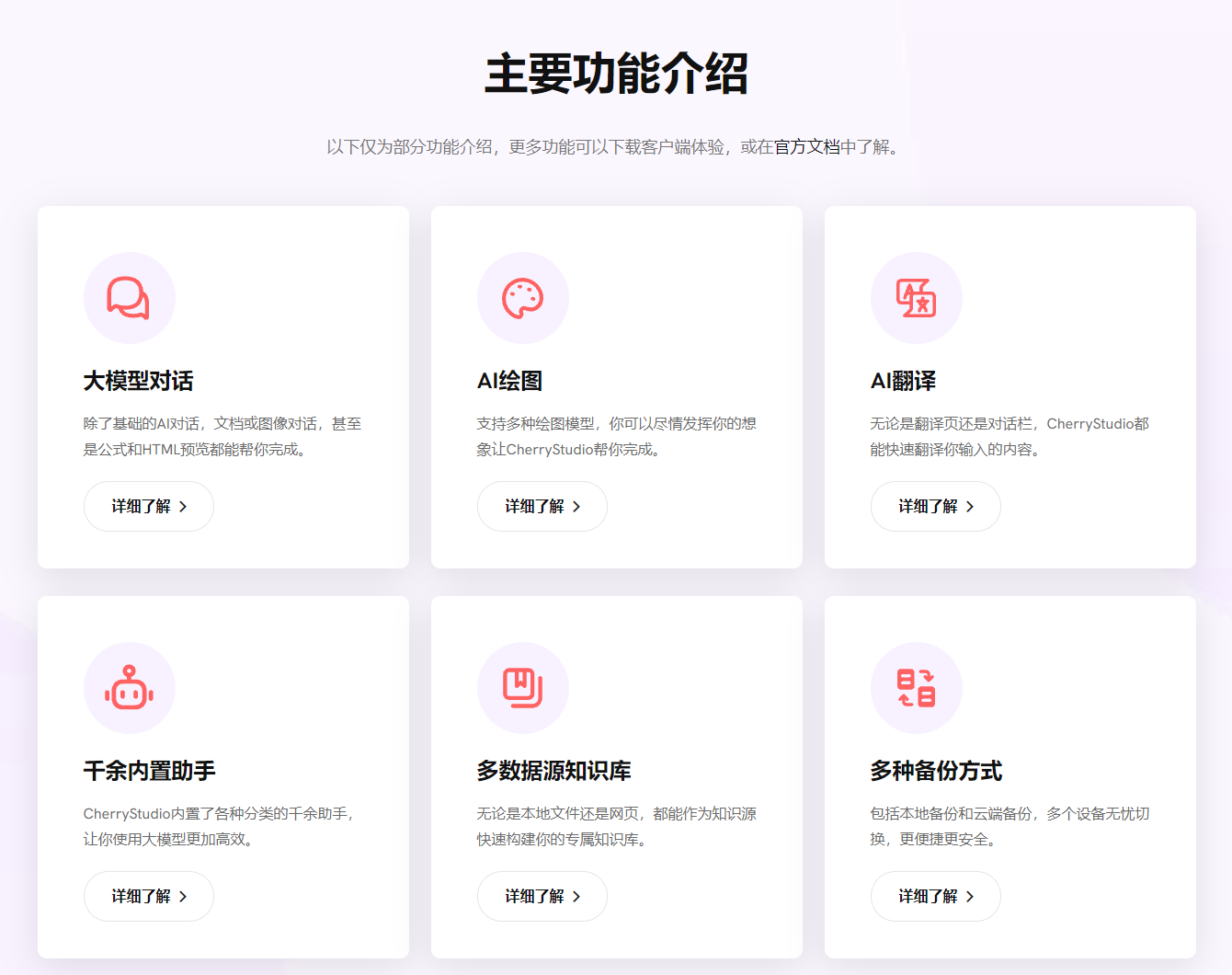This screenshot has width=1232, height=975.
Task: Click description text starting 无论是翻译页还是对话栏
Action: [1010, 436]
